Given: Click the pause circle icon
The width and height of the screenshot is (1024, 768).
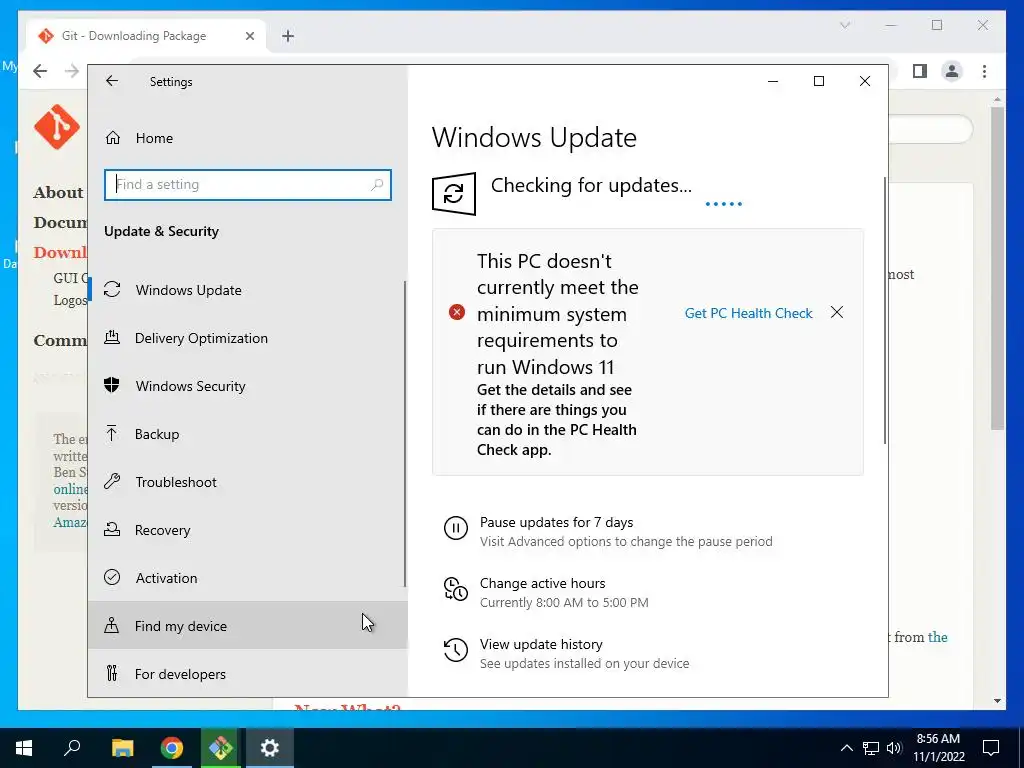Looking at the screenshot, I should click(456, 528).
